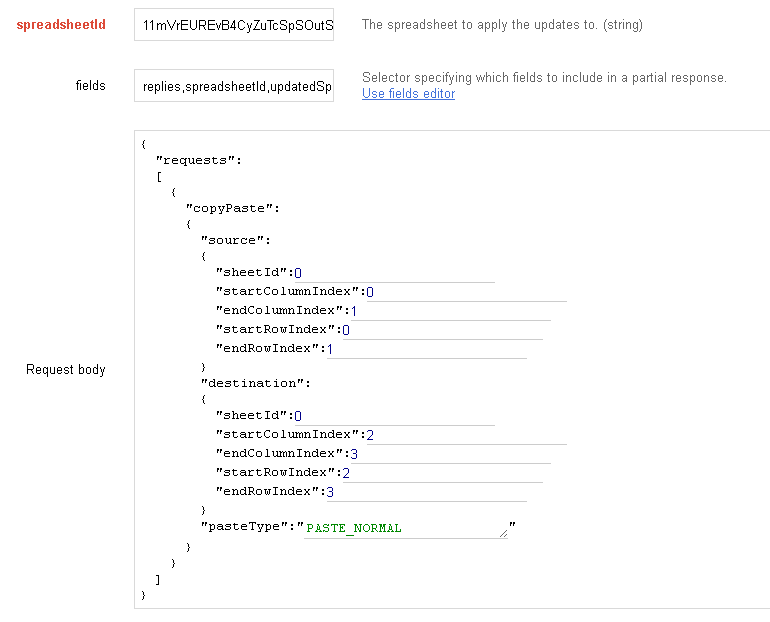Click the Selector specifying which fields description
This screenshot has width=770, height=622.
pyautogui.click(x=544, y=78)
